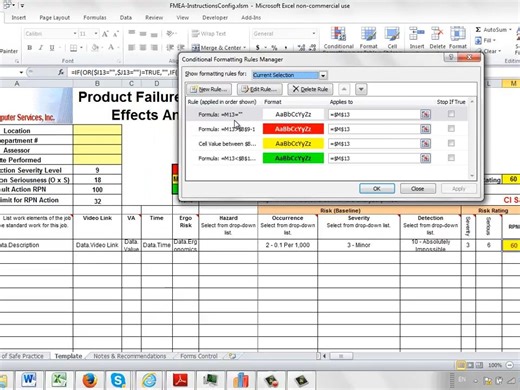Select column M header
This screenshot has width=520, height=390.
coord(513,83)
